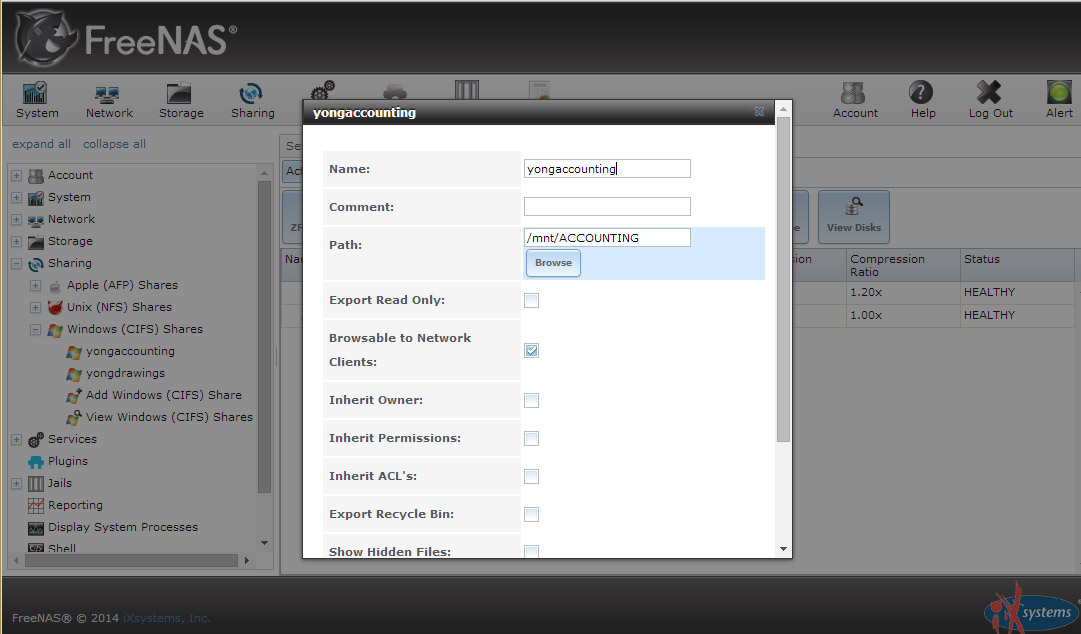
Task: Click View Windows (CIFS) Shares
Action: pos(169,418)
